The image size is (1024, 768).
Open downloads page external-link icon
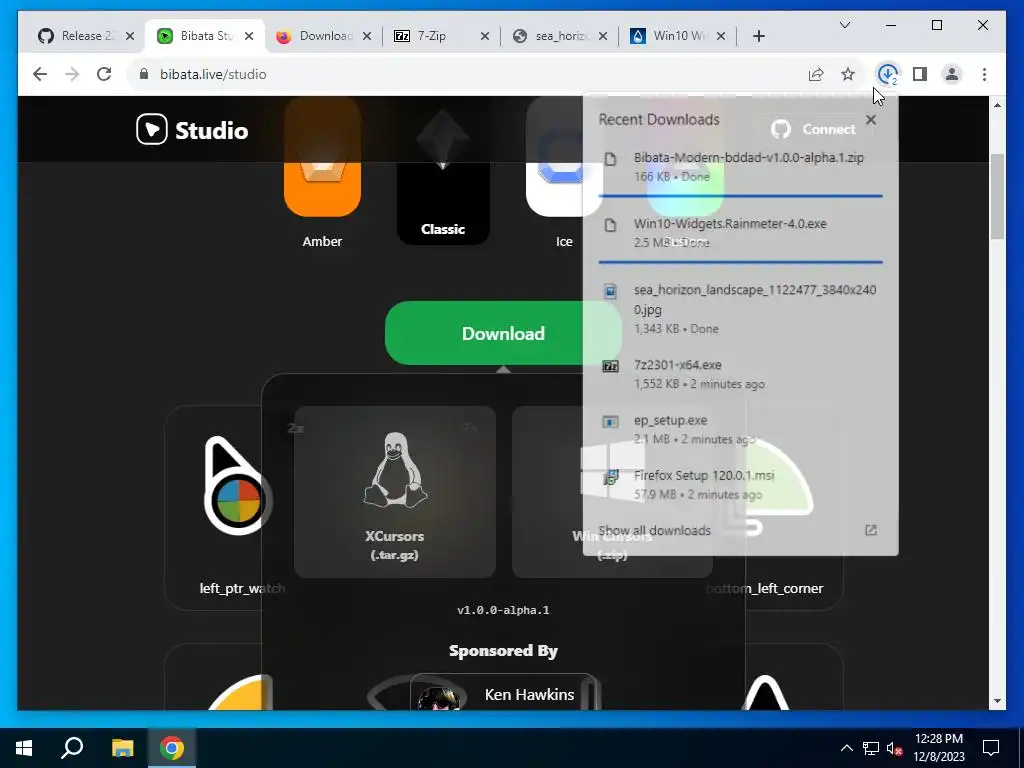coord(871,530)
